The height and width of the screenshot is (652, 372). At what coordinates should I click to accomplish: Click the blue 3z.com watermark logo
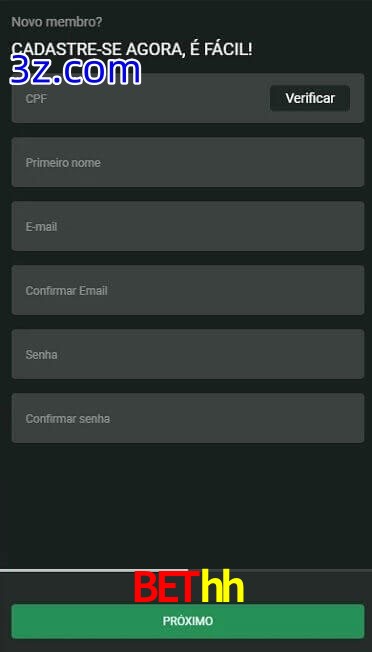pos(75,71)
